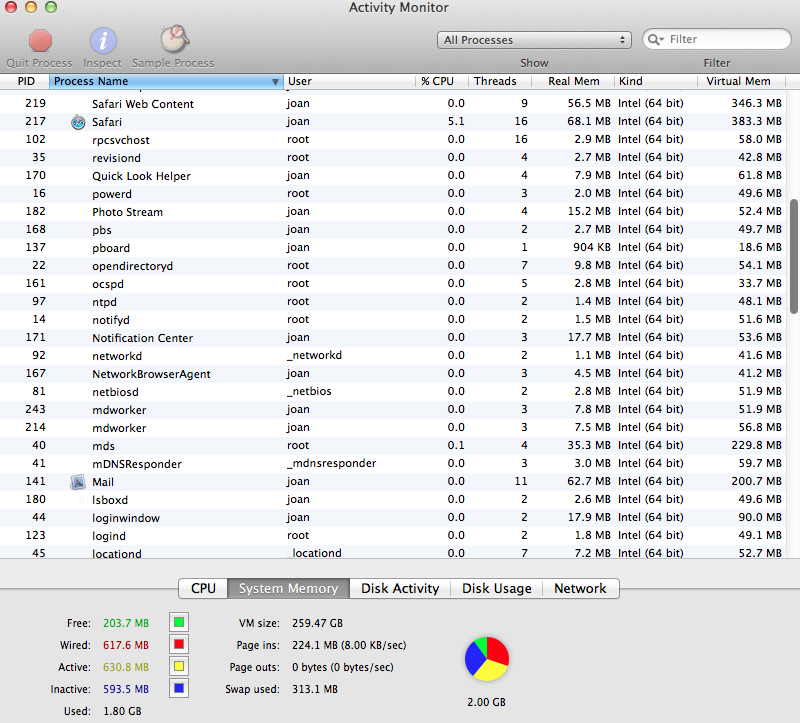Click Safari's 383.3 MB virtual memory cell

click(x=756, y=121)
